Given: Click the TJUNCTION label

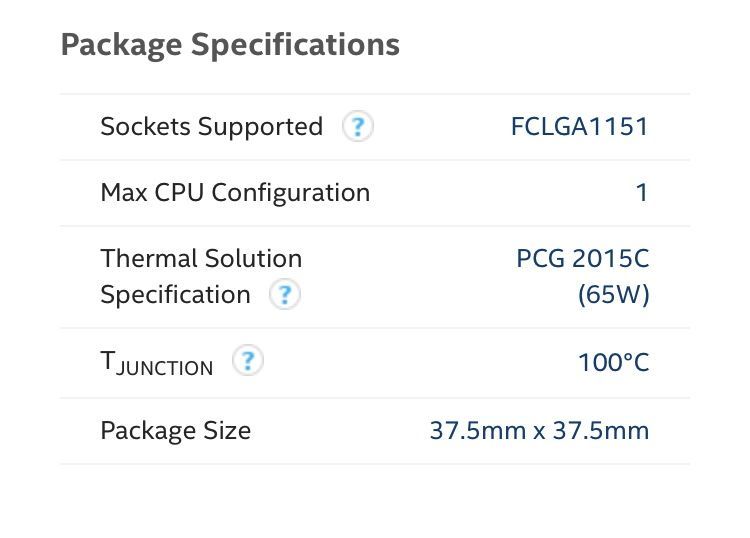Looking at the screenshot, I should pos(157,364).
